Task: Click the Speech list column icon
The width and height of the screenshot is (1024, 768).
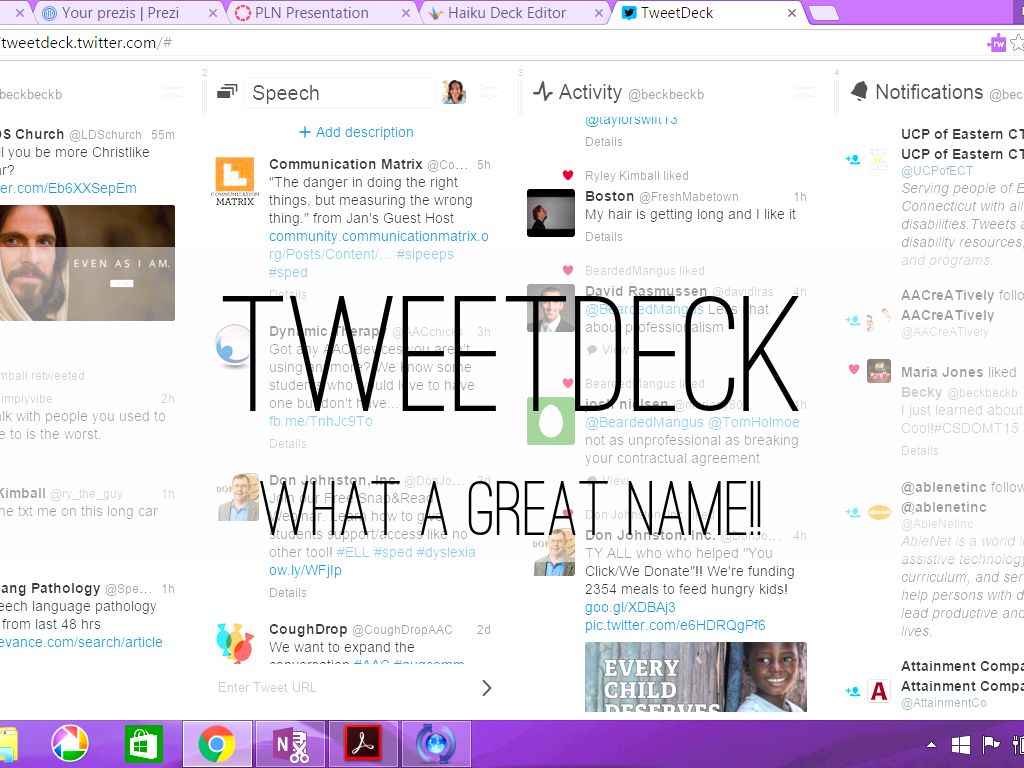Action: coord(227,92)
